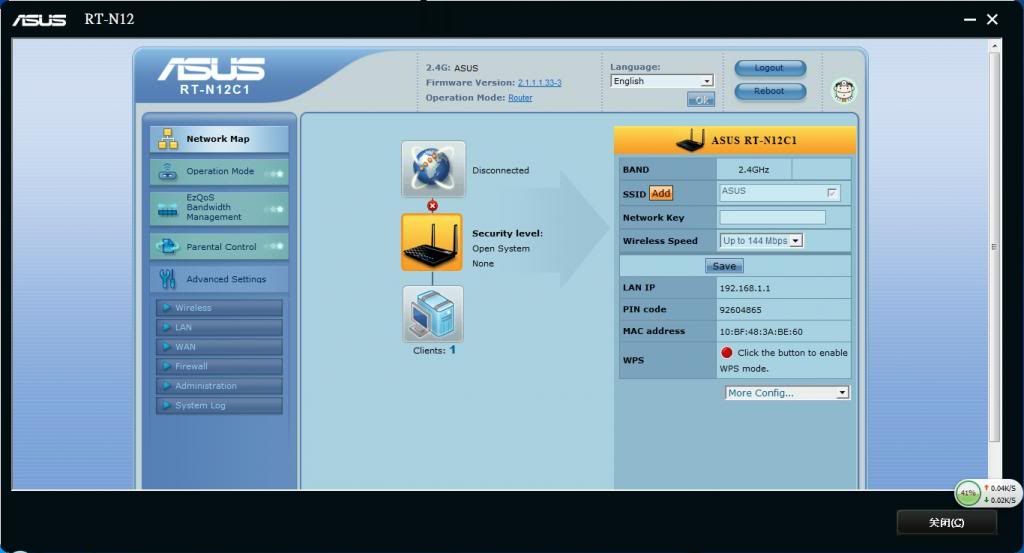Click the red WPS enable button
The width and height of the screenshot is (1024, 553).
[x=727, y=353]
